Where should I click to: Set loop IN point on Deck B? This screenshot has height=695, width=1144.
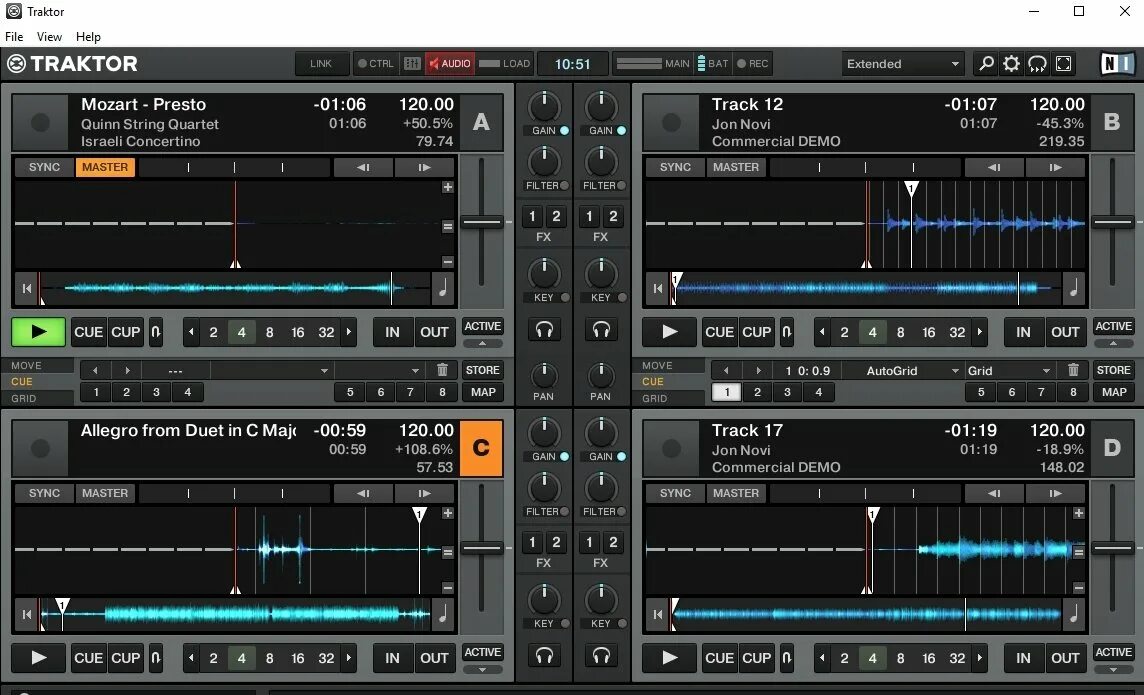point(1023,332)
